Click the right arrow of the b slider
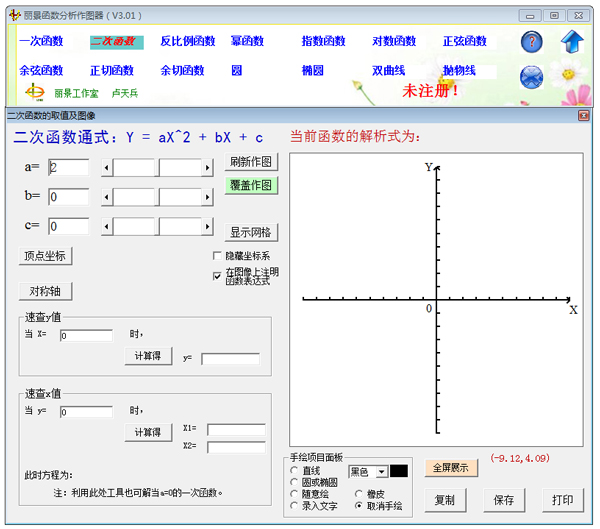Screen dimensions: 600x529 207,197
